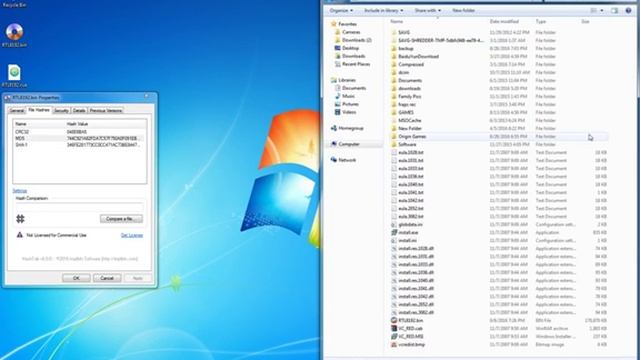Select the globdata.ini configuration file
Screen dimensions: 640x360
pyautogui.click(x=410, y=224)
